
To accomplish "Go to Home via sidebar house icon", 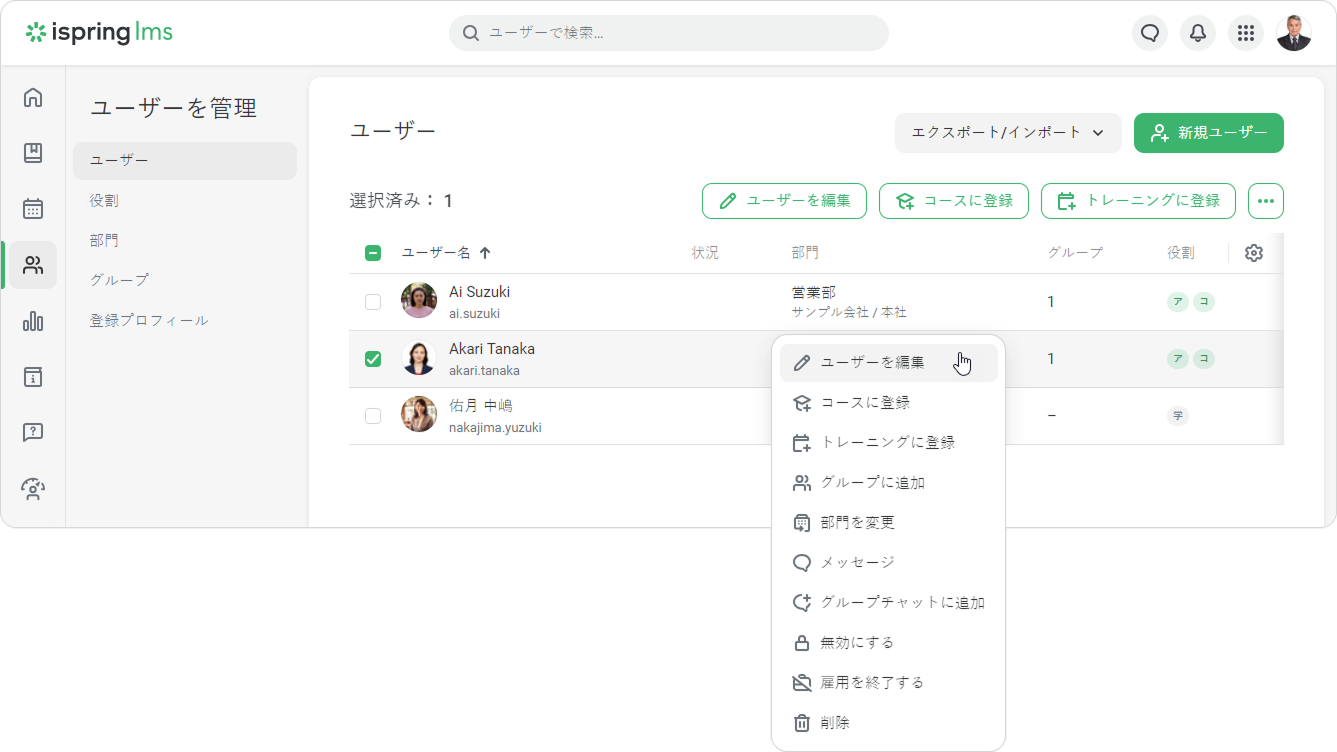I will coord(33,97).
